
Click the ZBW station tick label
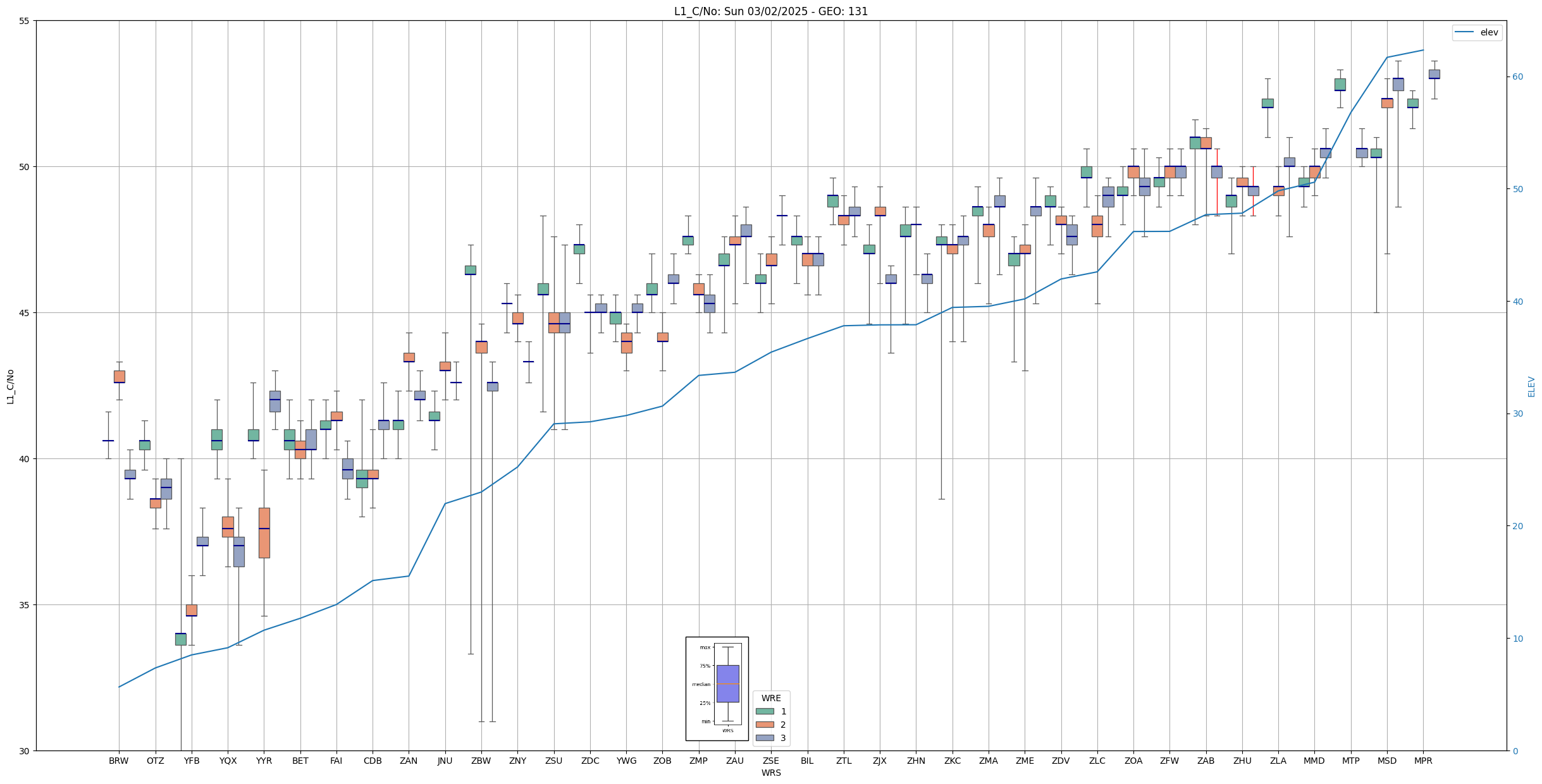tap(481, 761)
